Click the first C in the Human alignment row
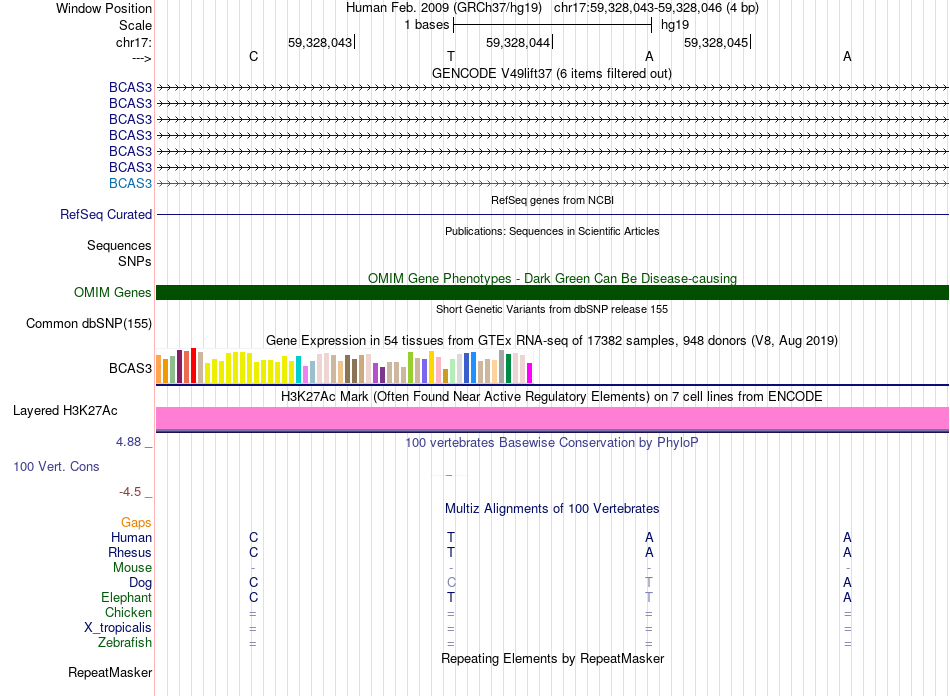The height and width of the screenshot is (696, 950). coord(253,537)
